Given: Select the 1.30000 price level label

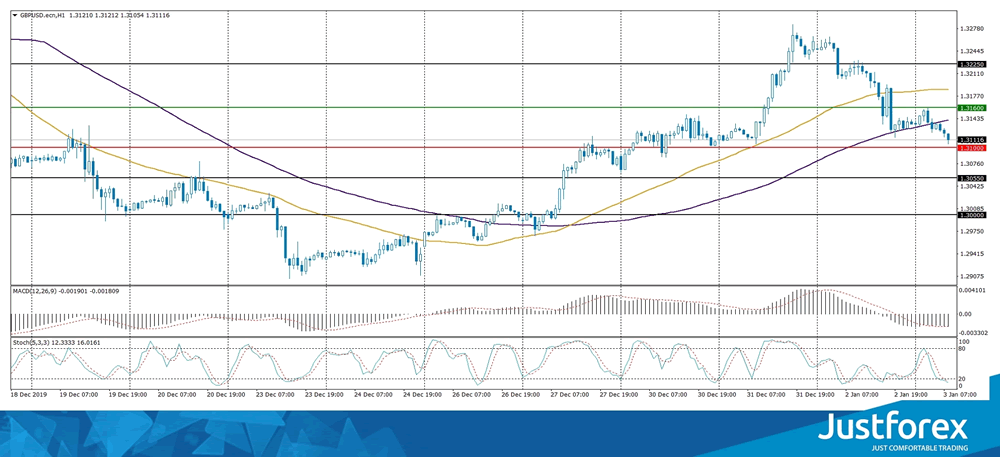Looking at the screenshot, I should [x=973, y=215].
